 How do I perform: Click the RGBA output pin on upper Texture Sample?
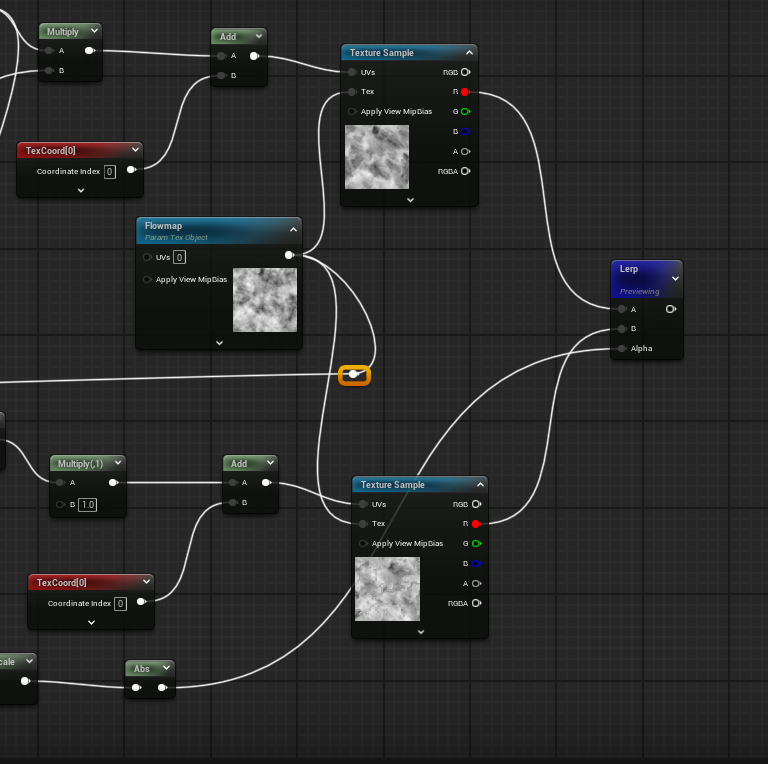coord(465,171)
